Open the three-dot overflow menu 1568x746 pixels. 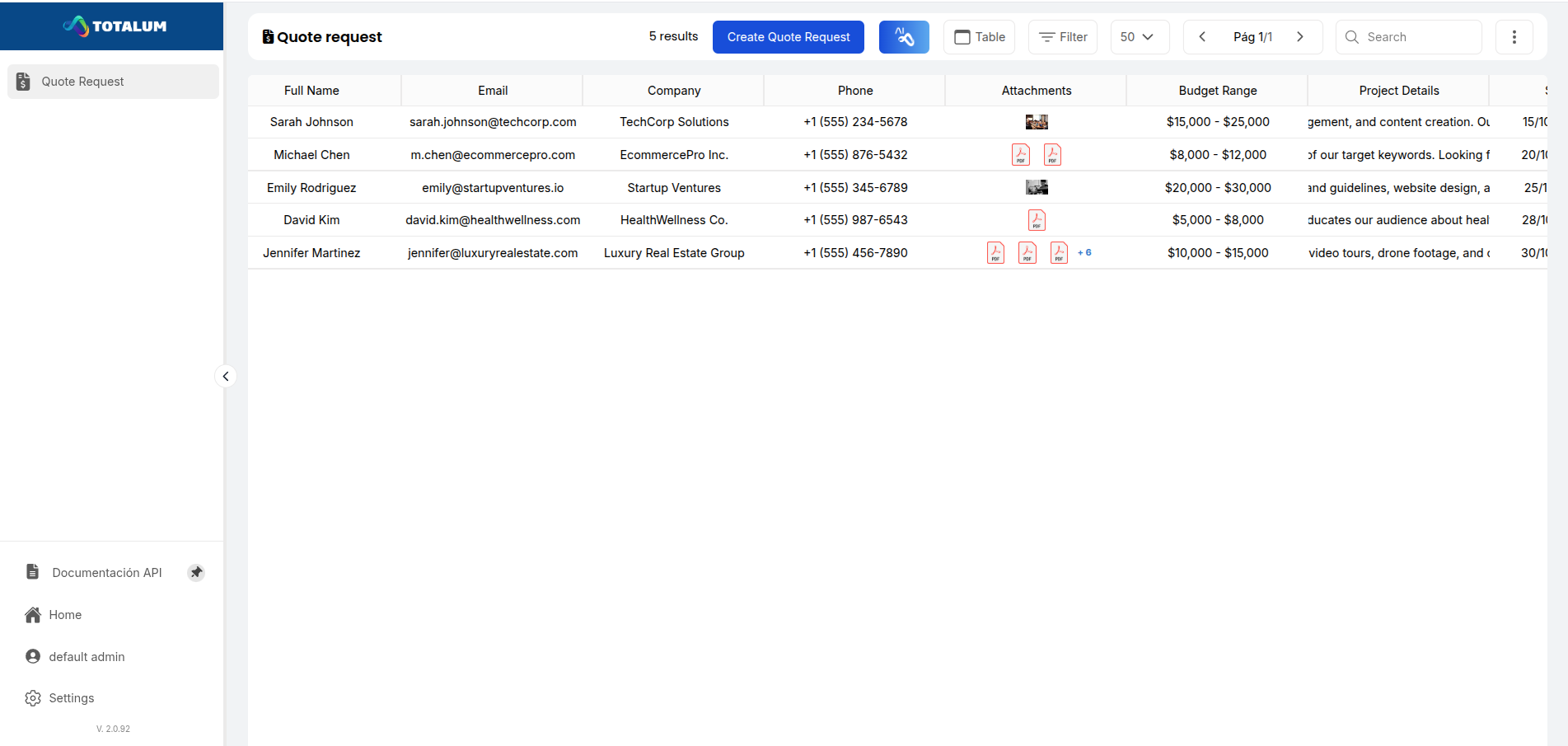pyautogui.click(x=1514, y=36)
